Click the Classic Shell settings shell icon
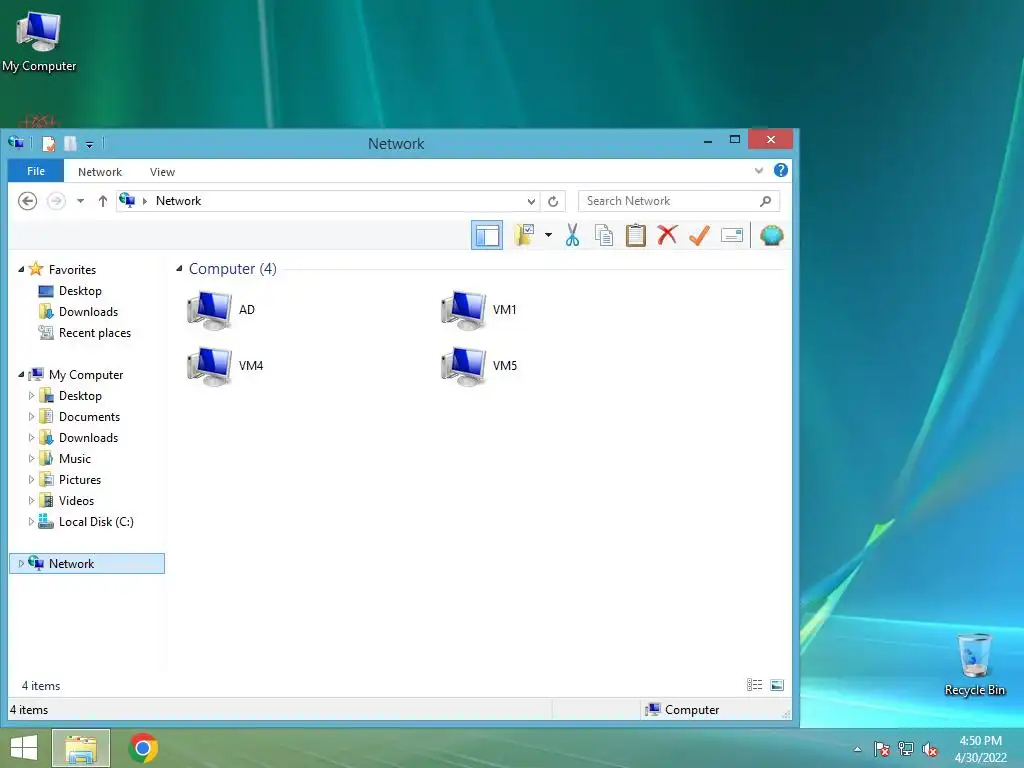The width and height of the screenshot is (1024, 768). coord(771,235)
